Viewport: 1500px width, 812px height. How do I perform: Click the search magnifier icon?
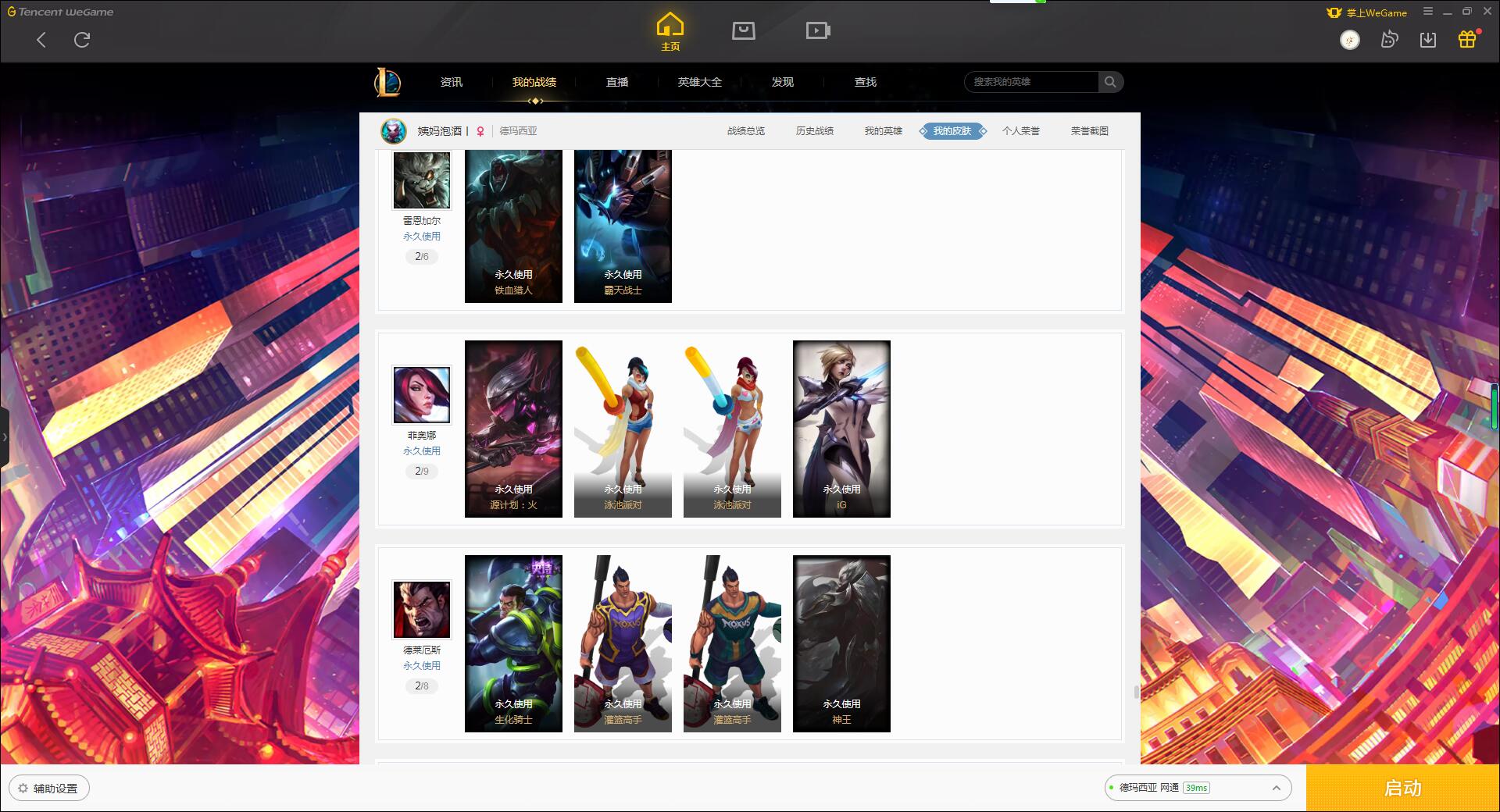point(1110,82)
